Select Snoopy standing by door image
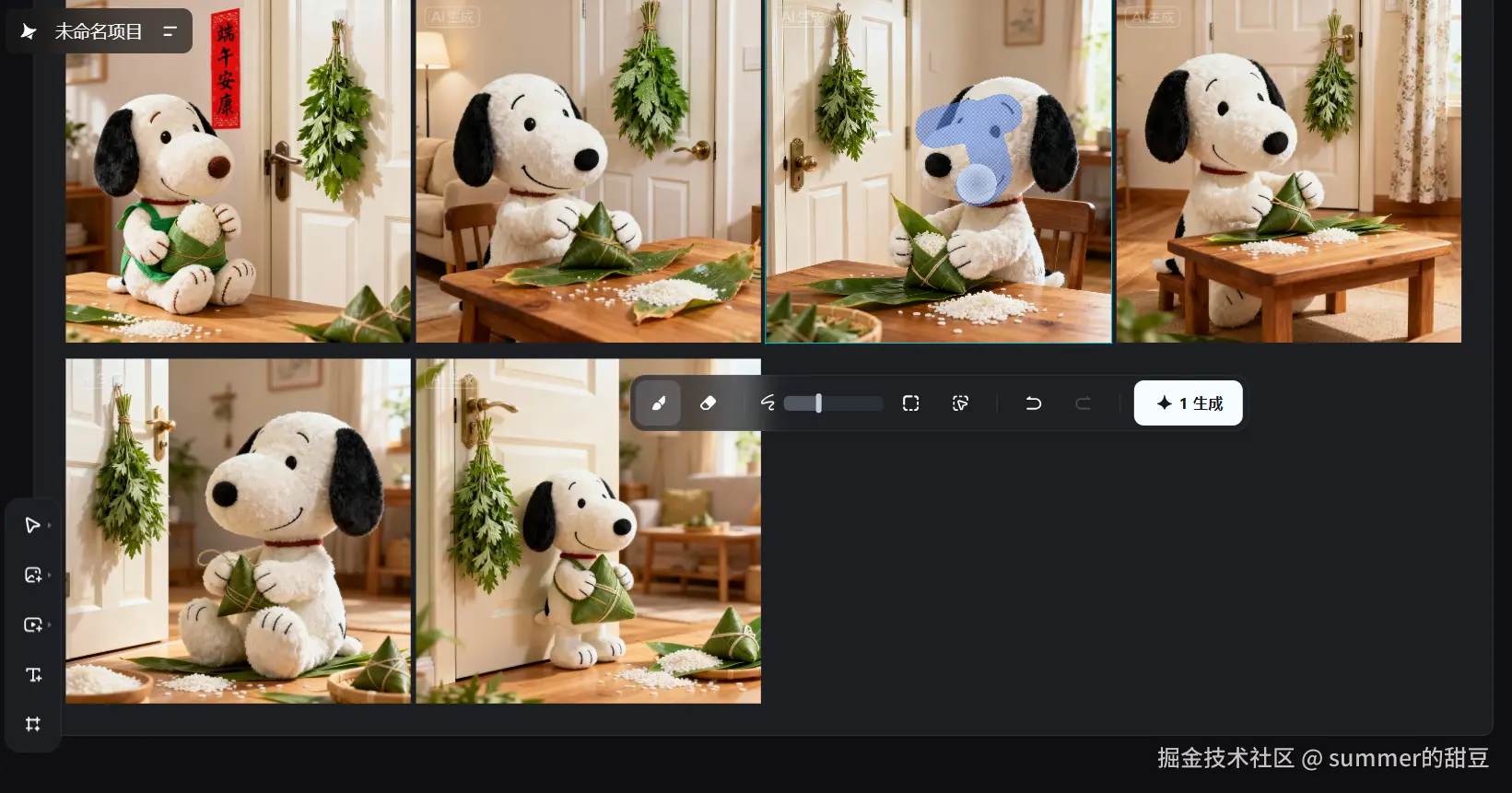The height and width of the screenshot is (793, 1512). pyautogui.click(x=588, y=531)
